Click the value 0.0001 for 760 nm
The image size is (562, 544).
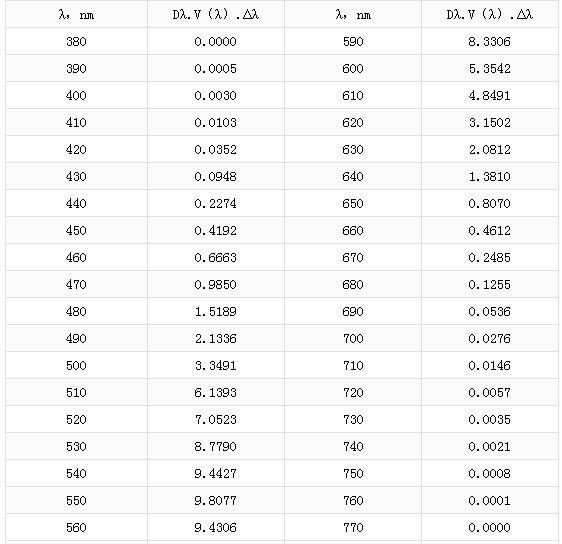490,501
